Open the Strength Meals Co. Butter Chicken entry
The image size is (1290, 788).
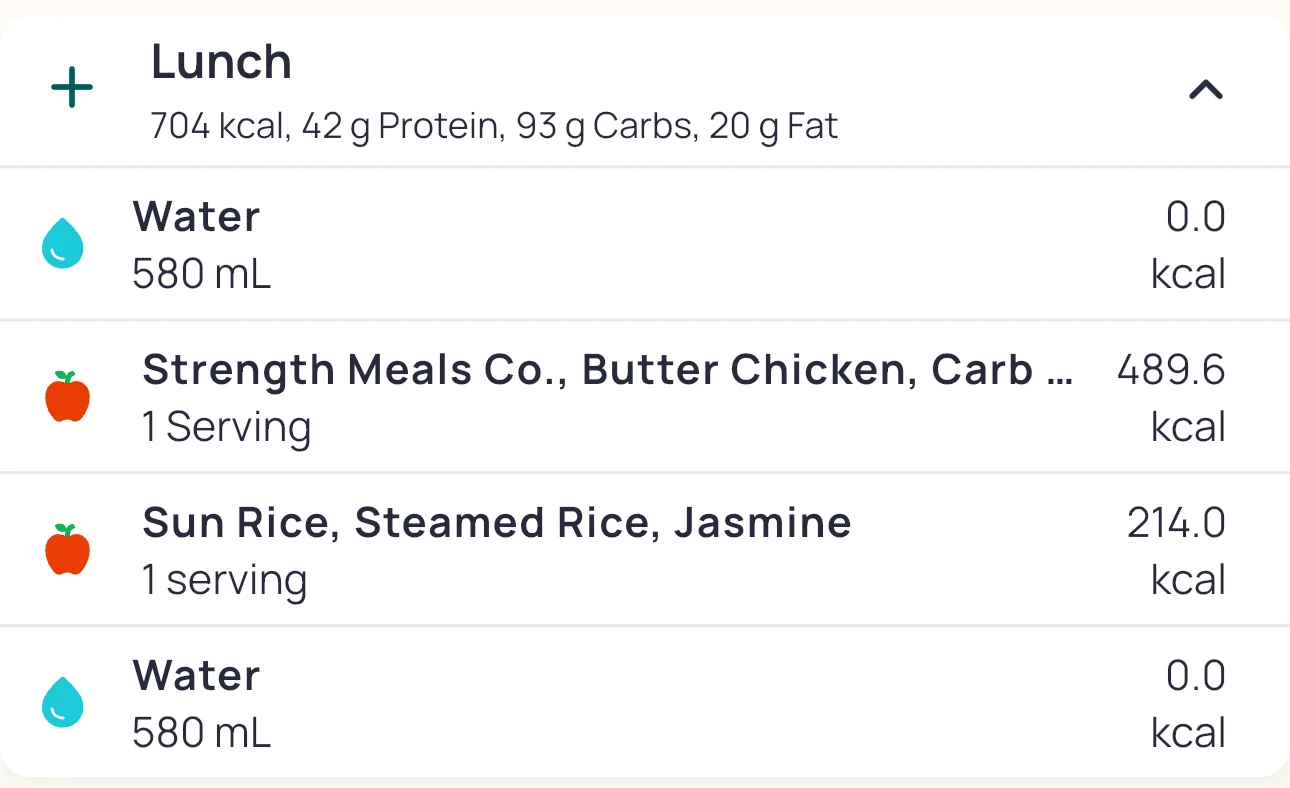(606, 370)
